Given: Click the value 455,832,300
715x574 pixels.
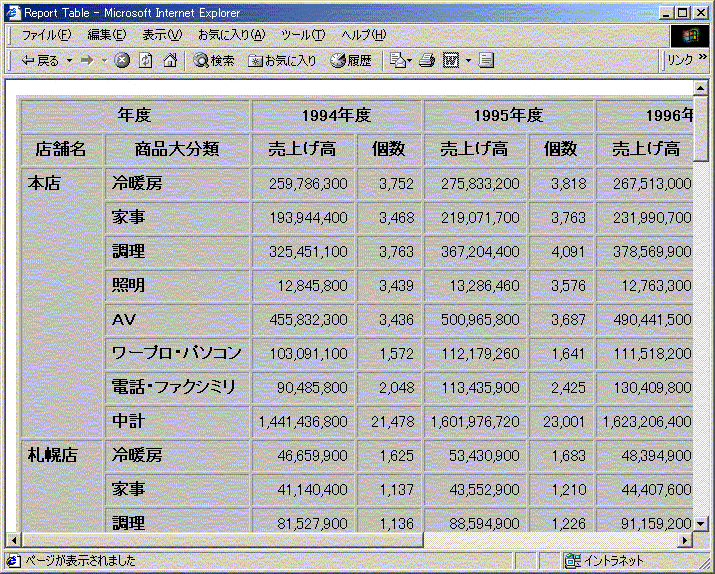Looking at the screenshot, I should click(308, 320).
